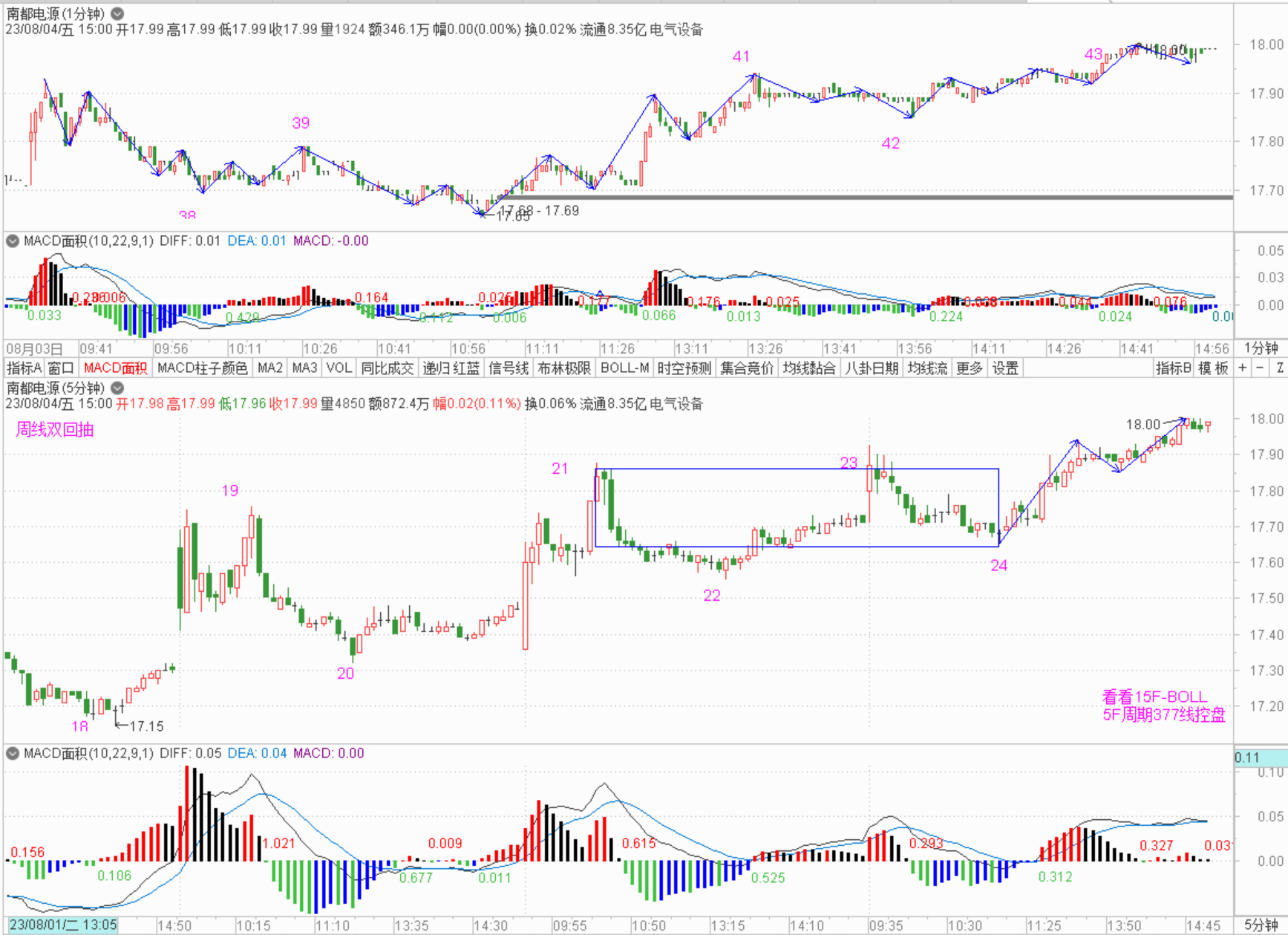Open the 模板 template button
Screen dimensions: 1288x935
1213,368
